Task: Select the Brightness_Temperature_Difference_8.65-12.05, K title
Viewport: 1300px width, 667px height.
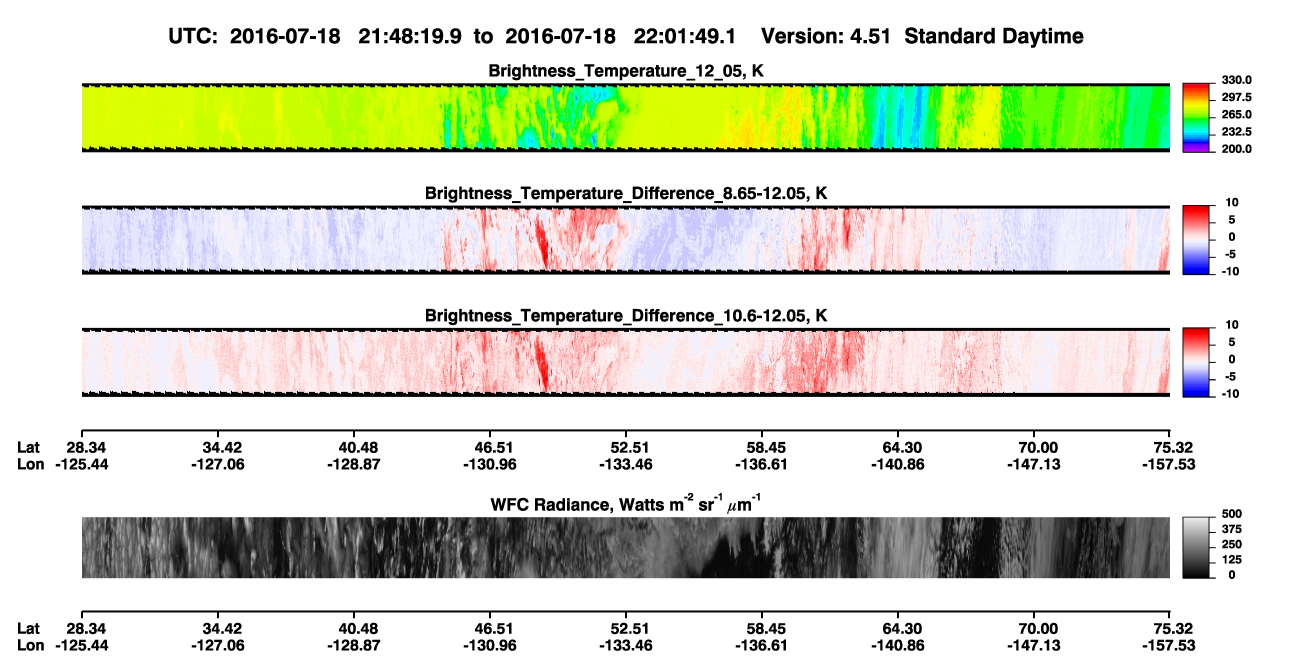Action: tap(626, 192)
